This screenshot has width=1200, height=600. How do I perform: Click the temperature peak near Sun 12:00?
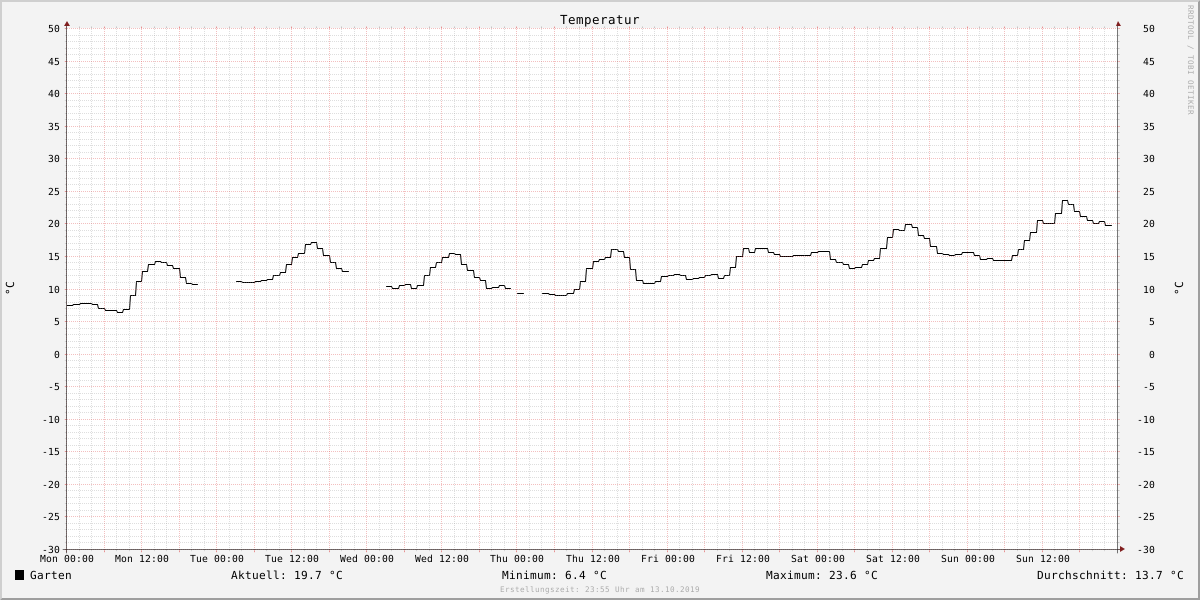tap(1065, 201)
